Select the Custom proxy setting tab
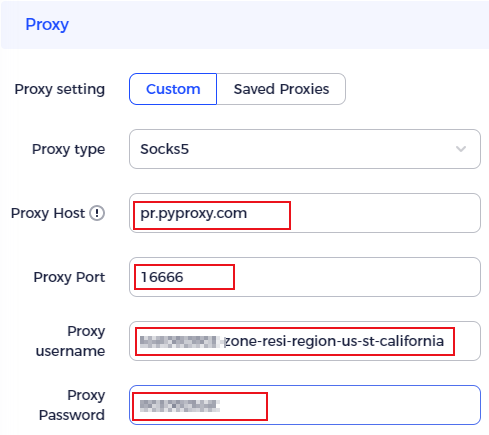The width and height of the screenshot is (489, 435). pyautogui.click(x=173, y=89)
